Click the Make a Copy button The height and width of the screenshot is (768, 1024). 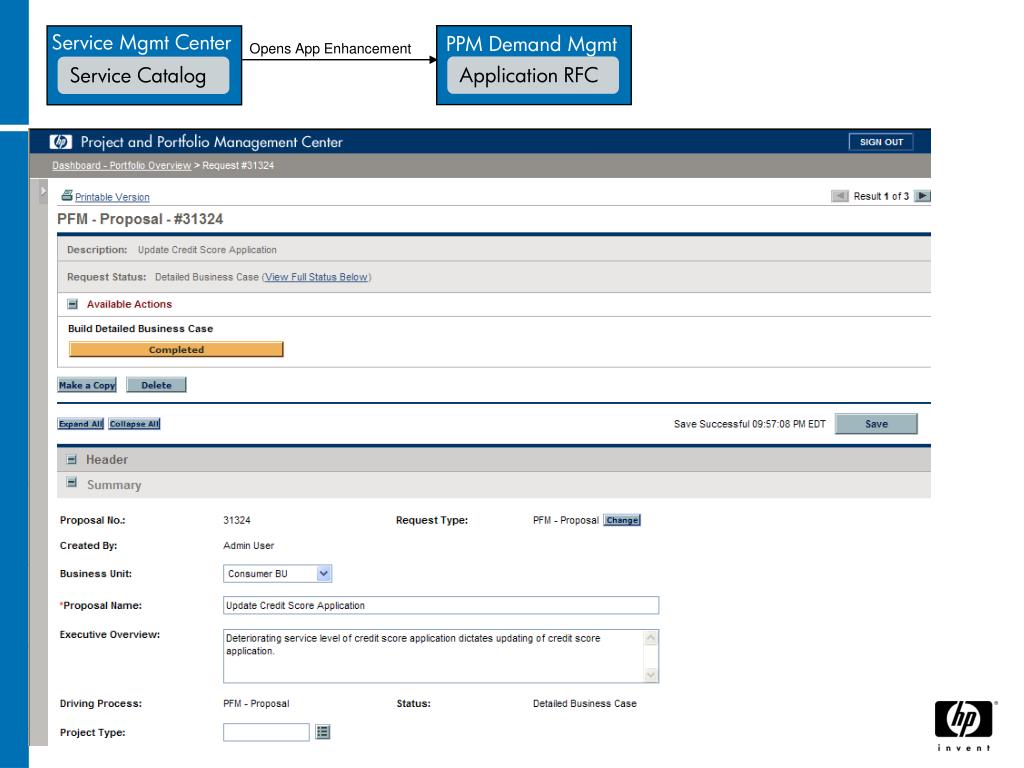click(87, 385)
